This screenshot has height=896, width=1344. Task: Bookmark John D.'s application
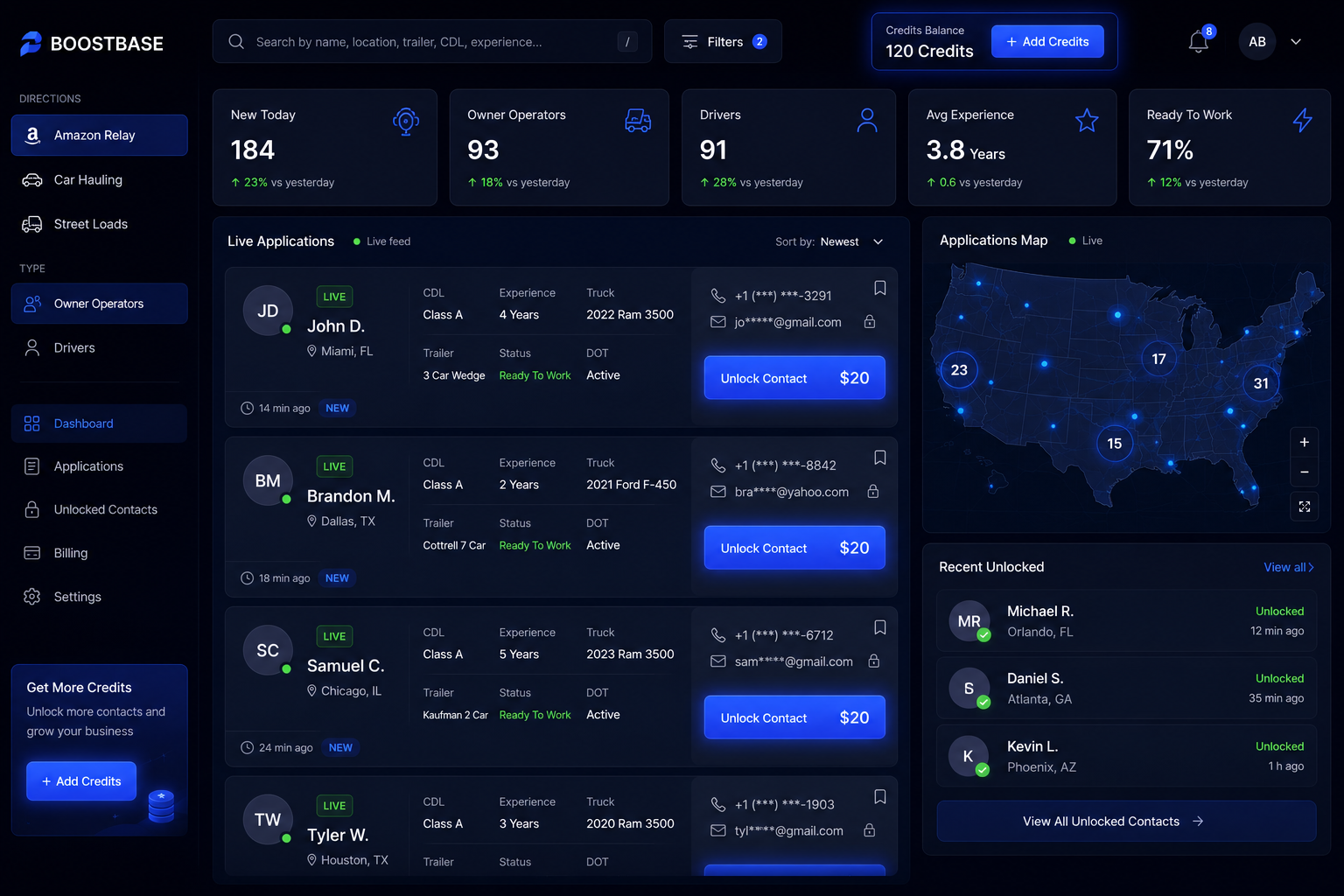880,288
